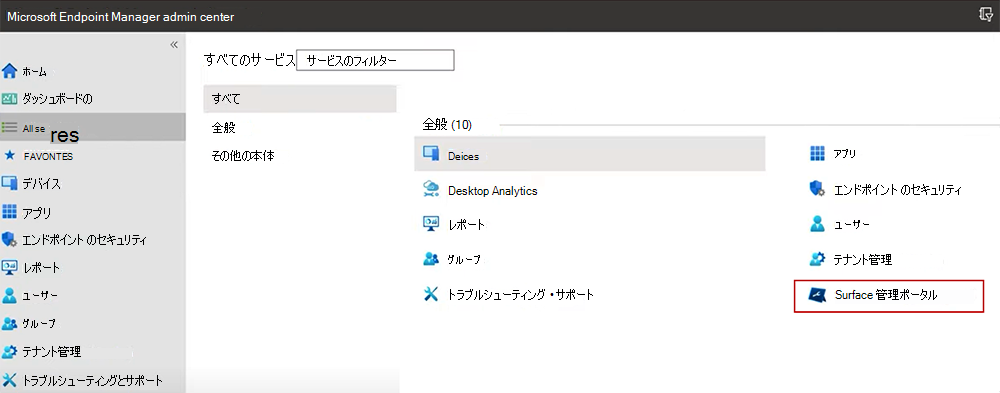Viewport: 1000px width, 393px height.
Task: Click the ユーザー person icon in the services list
Action: click(x=817, y=223)
